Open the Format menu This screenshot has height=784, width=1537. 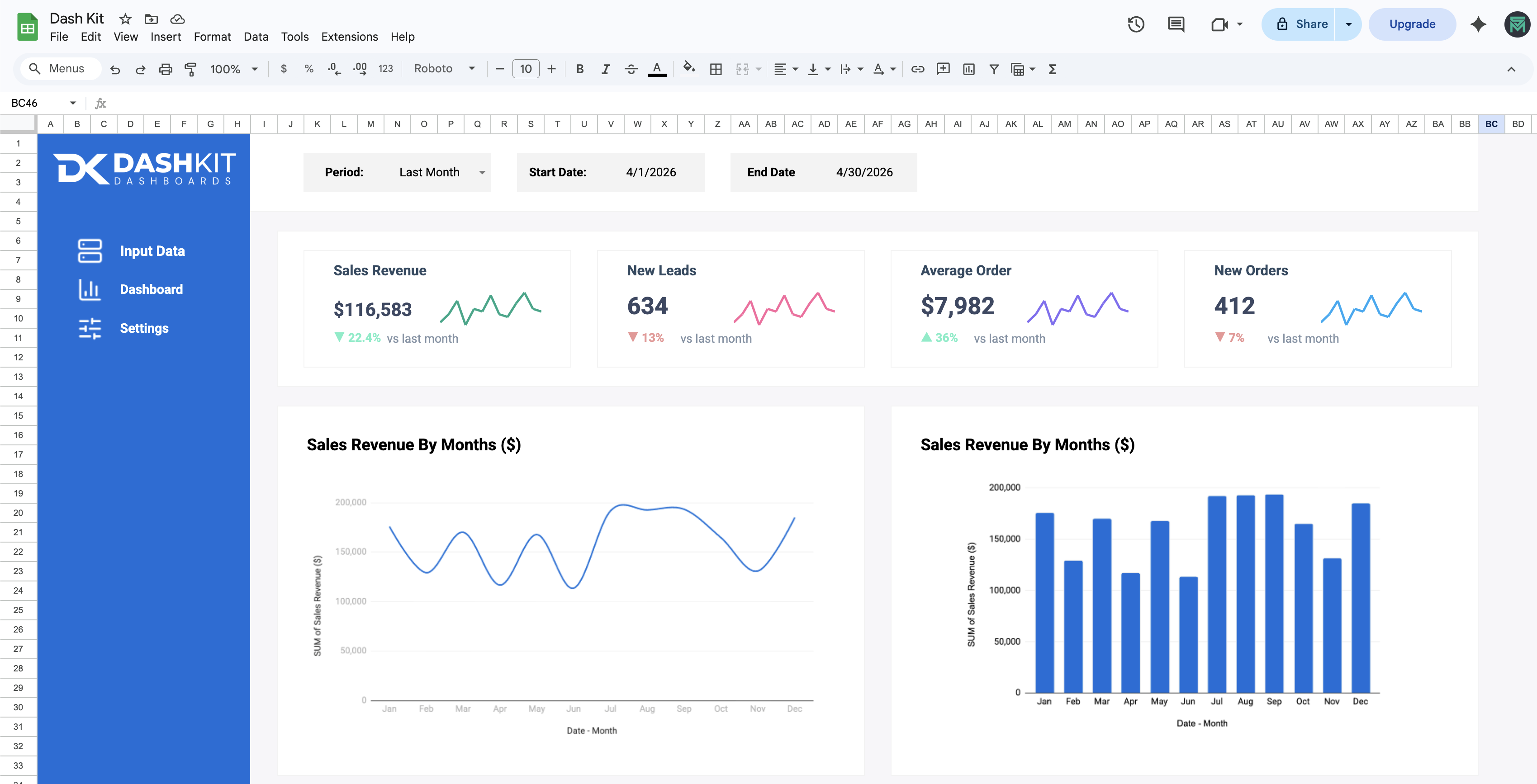coord(212,37)
